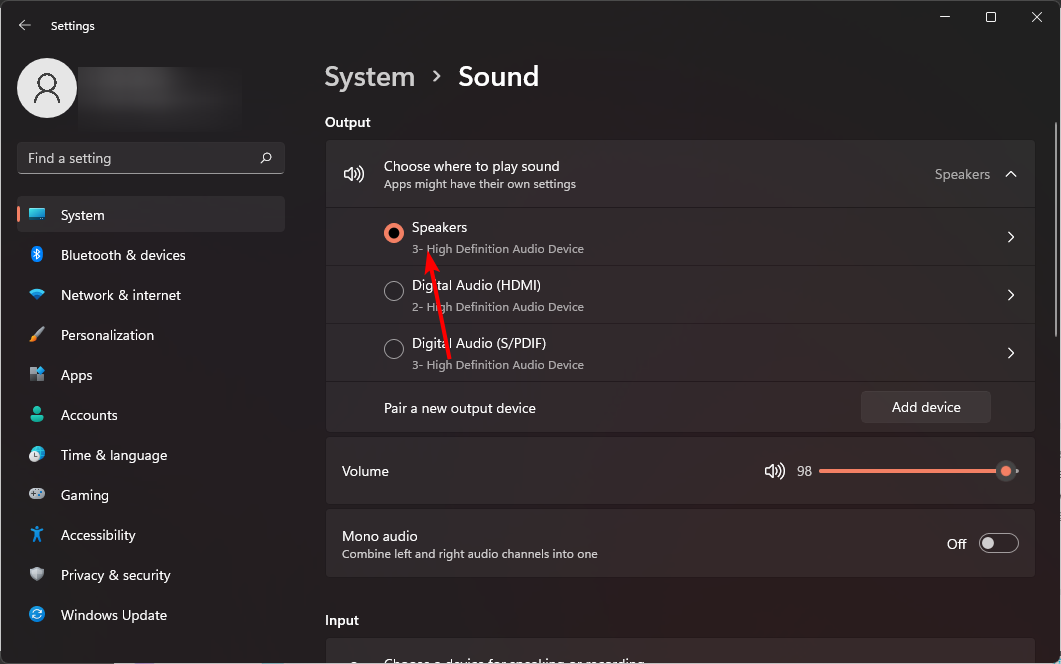Select the Bluetooth & devices icon
The image size is (1061, 664).
point(37,255)
